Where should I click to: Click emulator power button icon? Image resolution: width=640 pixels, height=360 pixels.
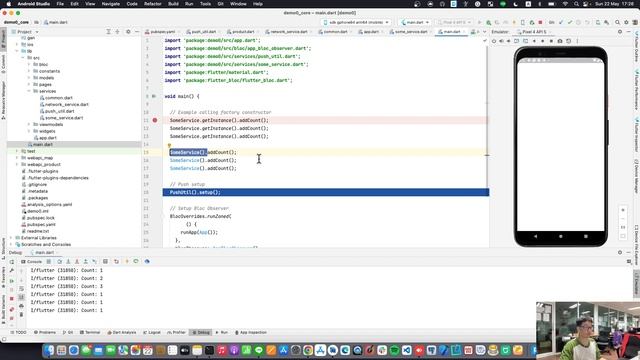point(494,41)
